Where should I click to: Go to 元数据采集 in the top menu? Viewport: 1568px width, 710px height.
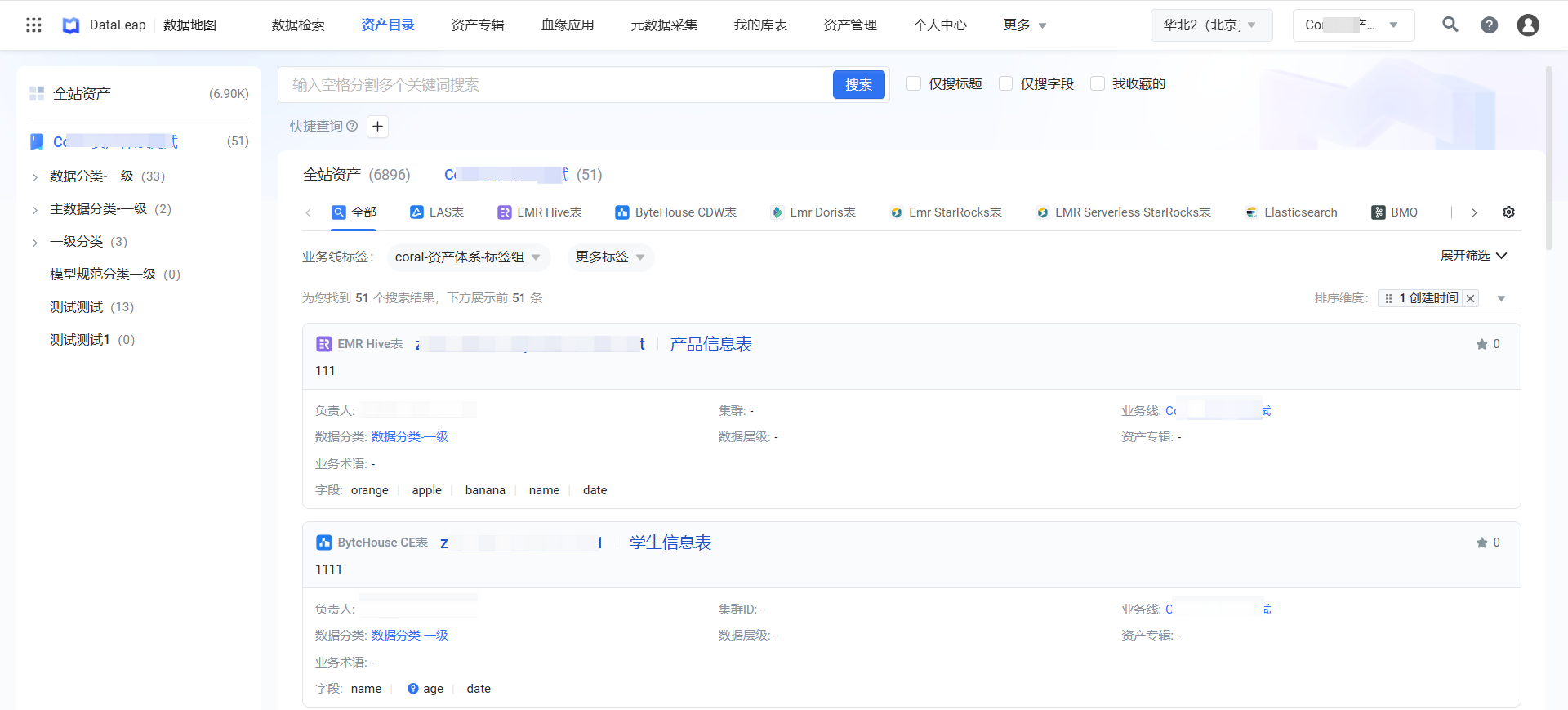(664, 25)
